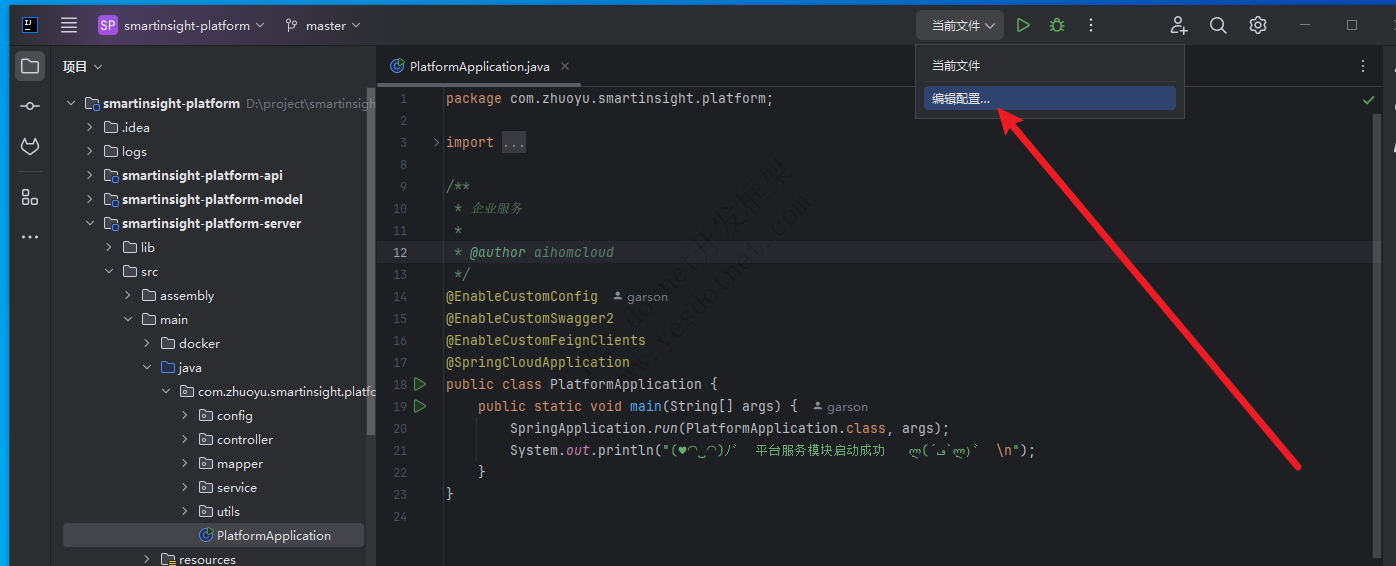This screenshot has width=1396, height=566.
Task: Click IntelliJ IDEA logo icon
Action: click(30, 25)
